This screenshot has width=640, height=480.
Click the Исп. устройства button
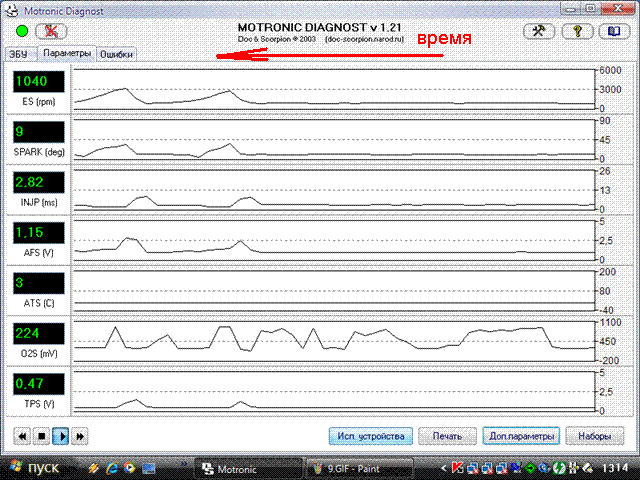[x=371, y=436]
